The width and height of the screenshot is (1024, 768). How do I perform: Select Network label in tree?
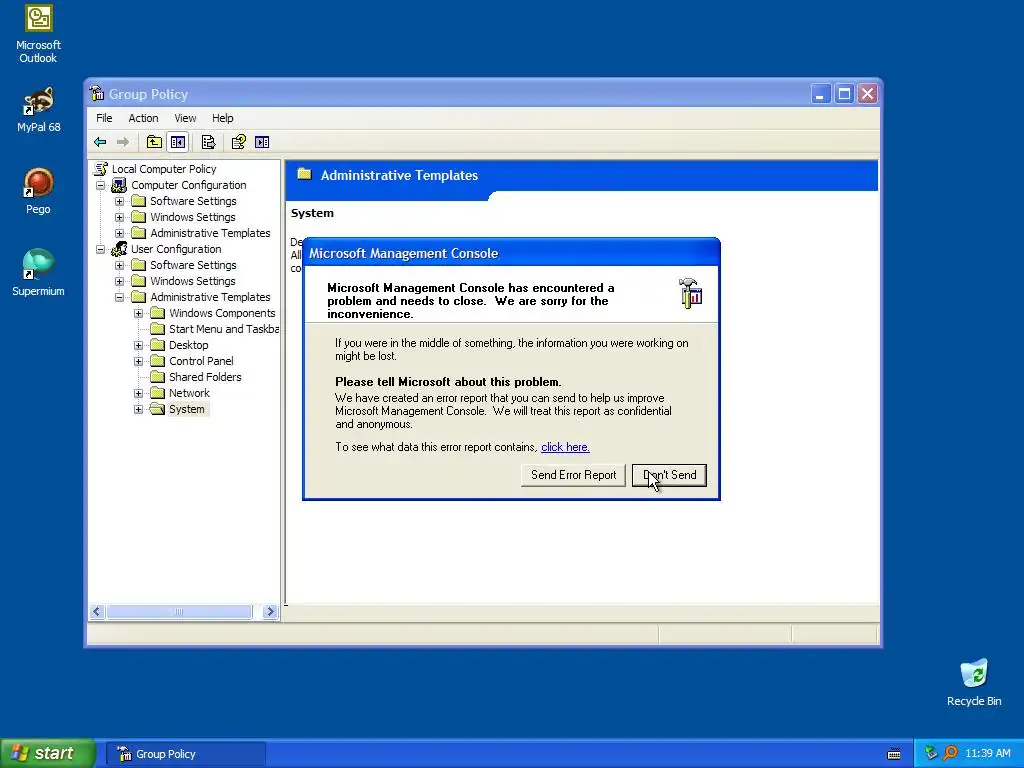[x=189, y=393]
